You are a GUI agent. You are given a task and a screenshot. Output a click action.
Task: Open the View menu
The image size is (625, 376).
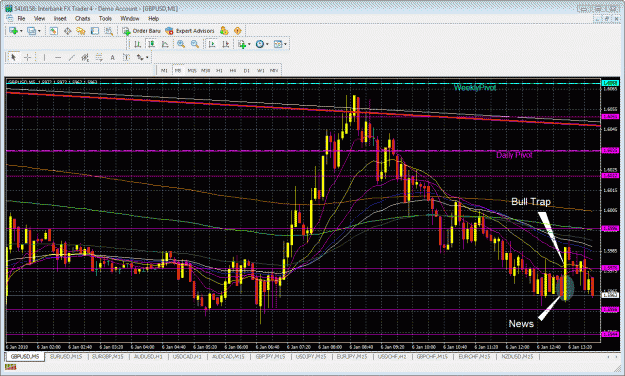(x=39, y=18)
